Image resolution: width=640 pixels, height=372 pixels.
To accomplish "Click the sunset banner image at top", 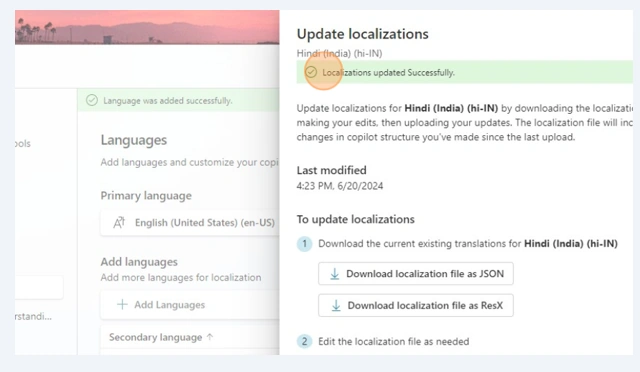I will 147,27.
